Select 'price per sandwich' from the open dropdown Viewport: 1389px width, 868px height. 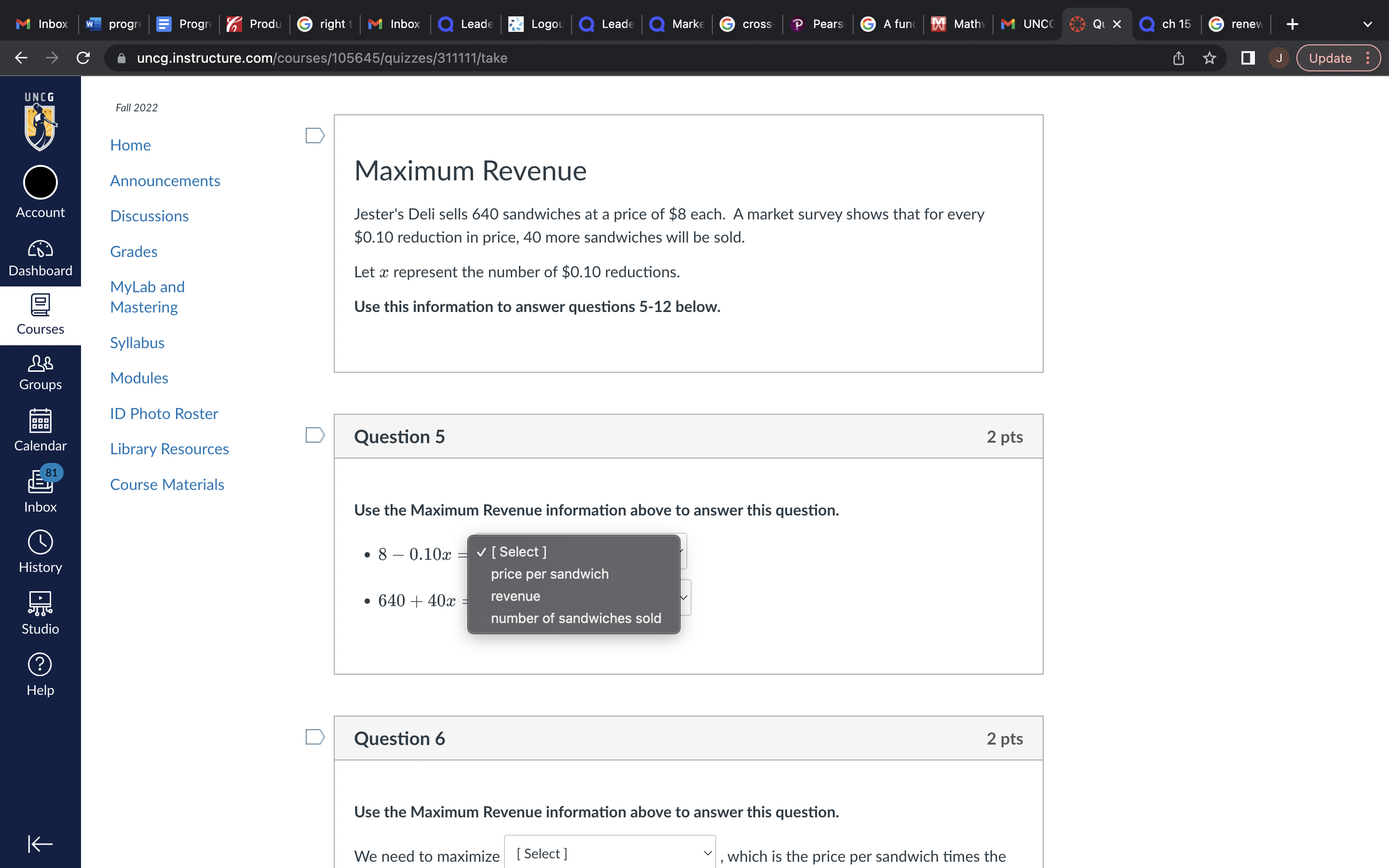pyautogui.click(x=549, y=573)
